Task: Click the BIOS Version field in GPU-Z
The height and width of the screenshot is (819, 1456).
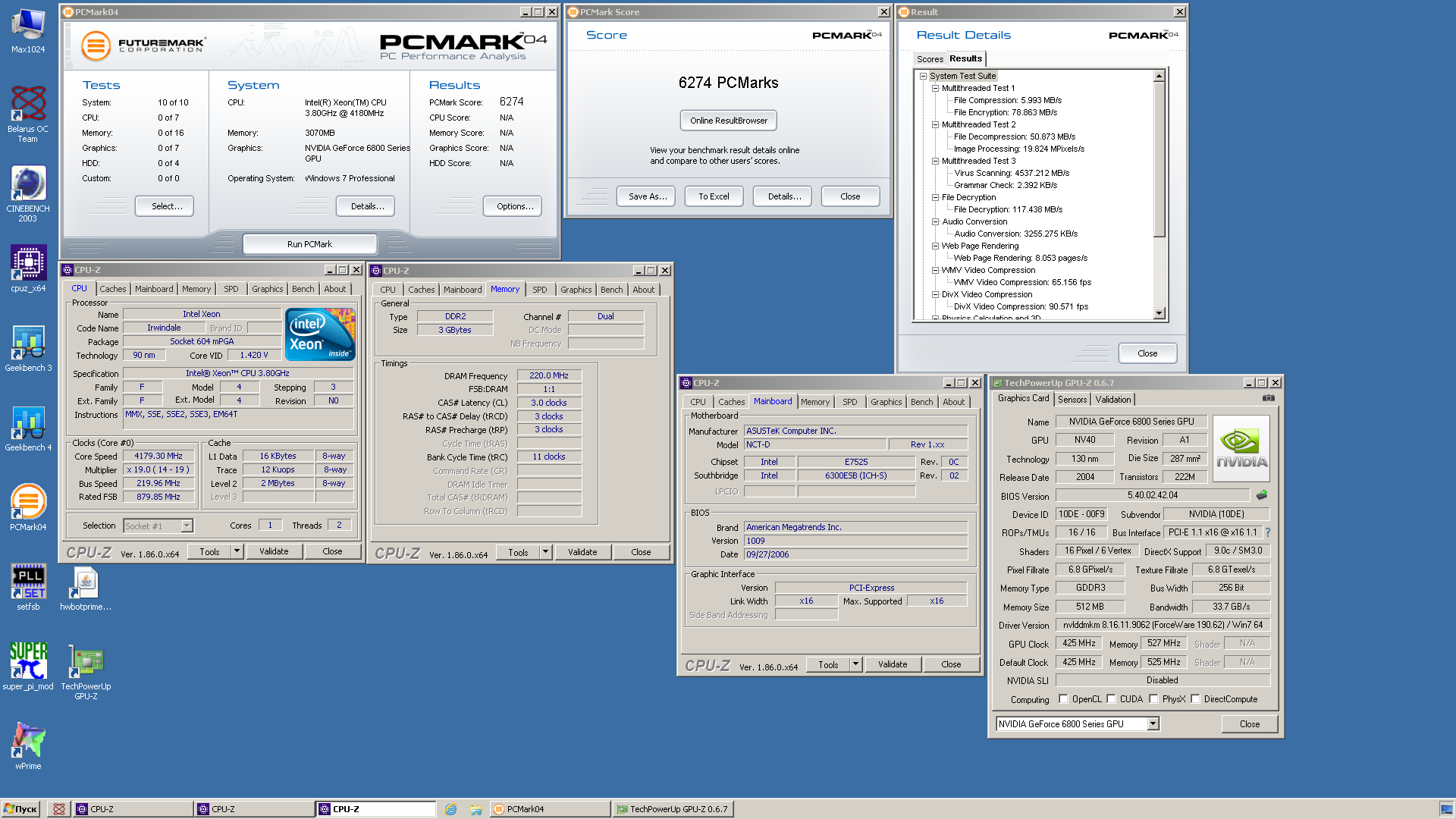Action: click(1152, 495)
